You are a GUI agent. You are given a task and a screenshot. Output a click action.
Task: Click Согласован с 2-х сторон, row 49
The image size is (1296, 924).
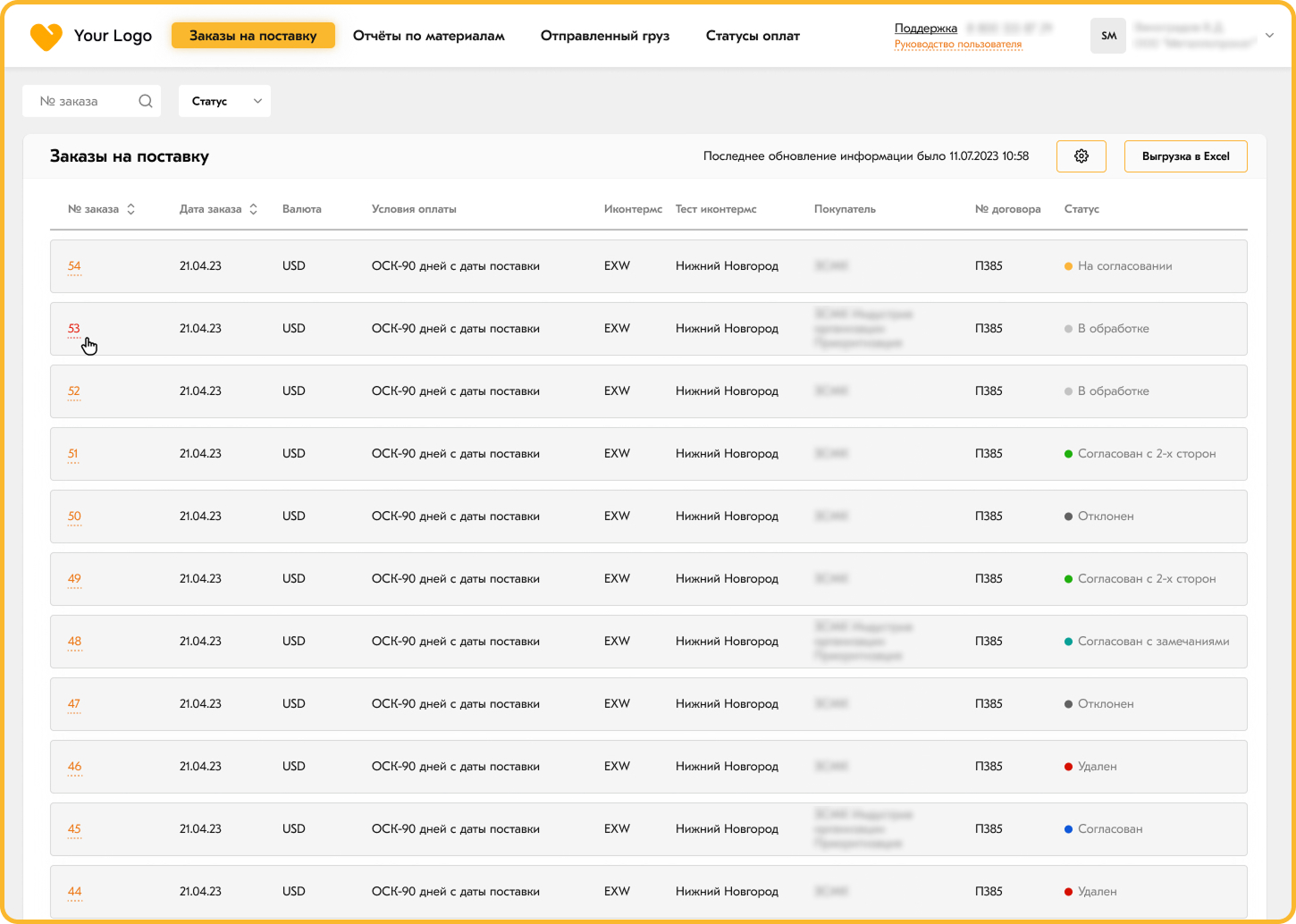tap(1140, 579)
